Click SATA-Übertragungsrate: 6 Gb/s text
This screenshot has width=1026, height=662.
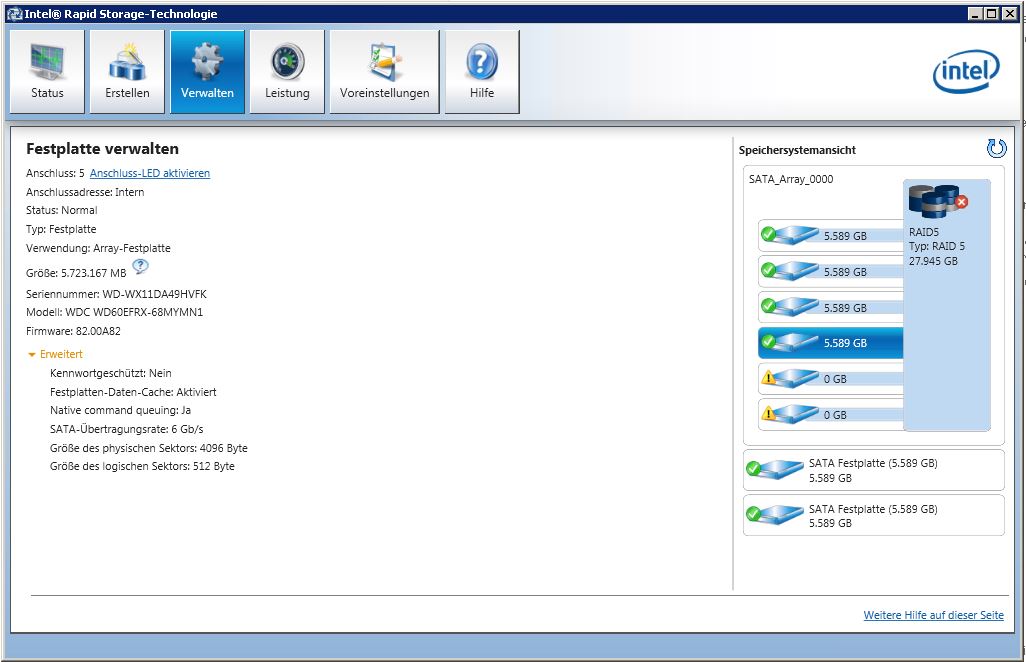[x=127, y=429]
